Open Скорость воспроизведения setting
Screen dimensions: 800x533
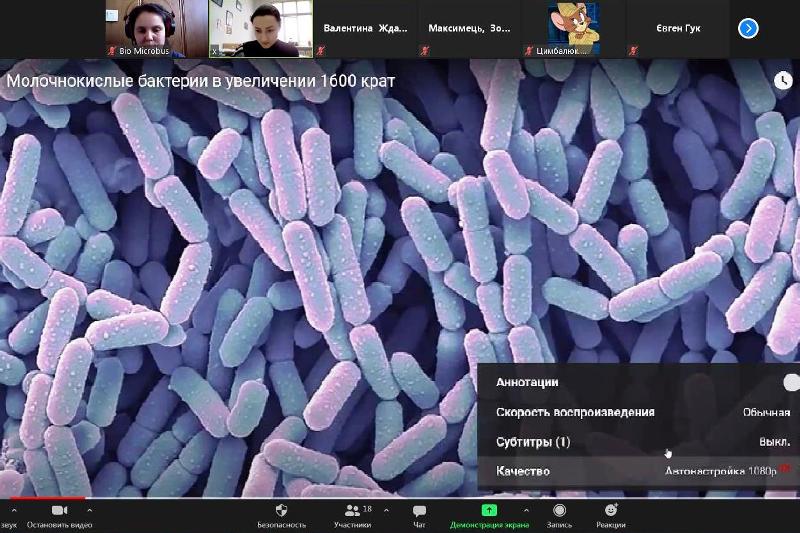tap(638, 412)
